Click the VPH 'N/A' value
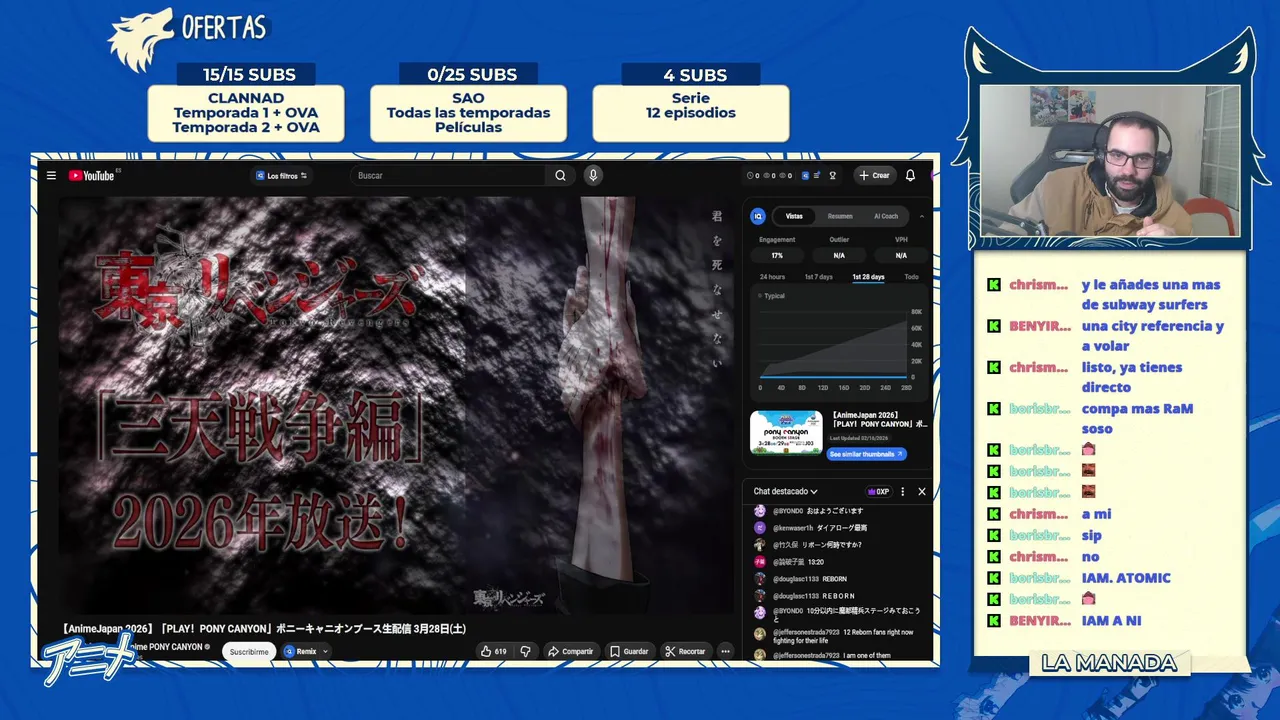1280x720 pixels. (901, 256)
